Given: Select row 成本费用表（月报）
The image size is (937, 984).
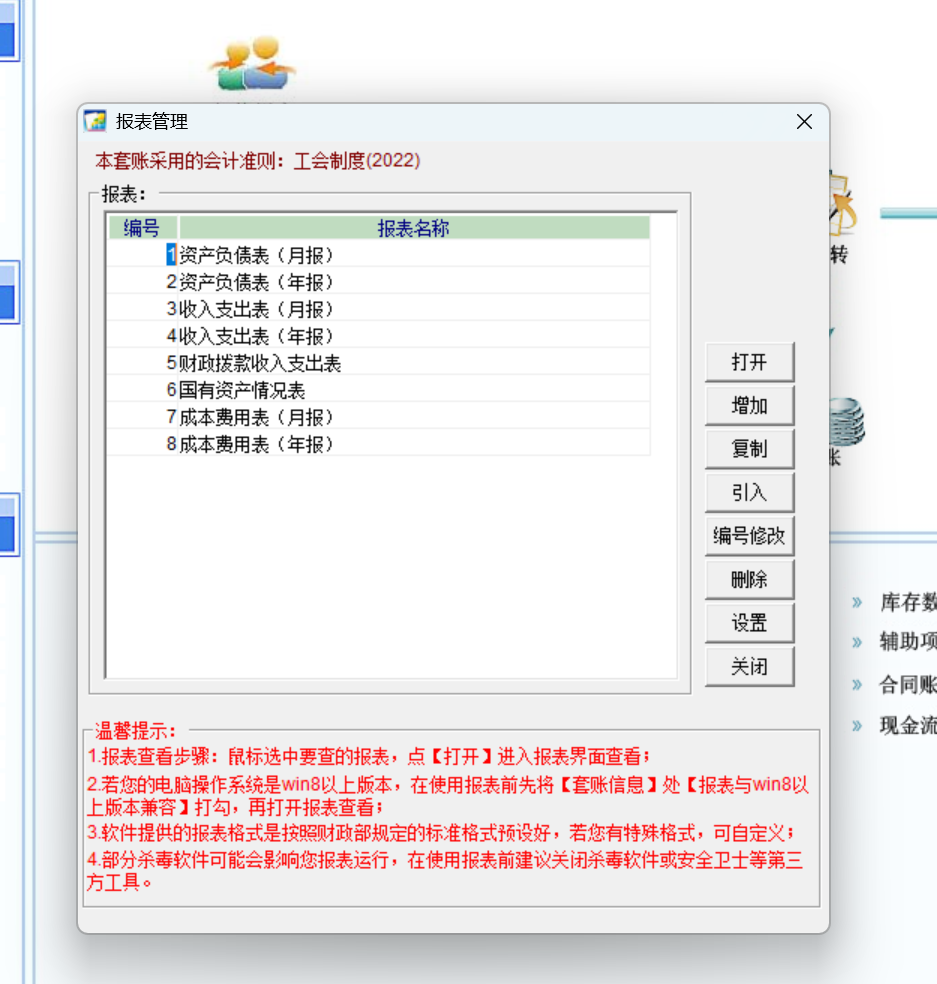Looking at the screenshot, I should point(378,417).
